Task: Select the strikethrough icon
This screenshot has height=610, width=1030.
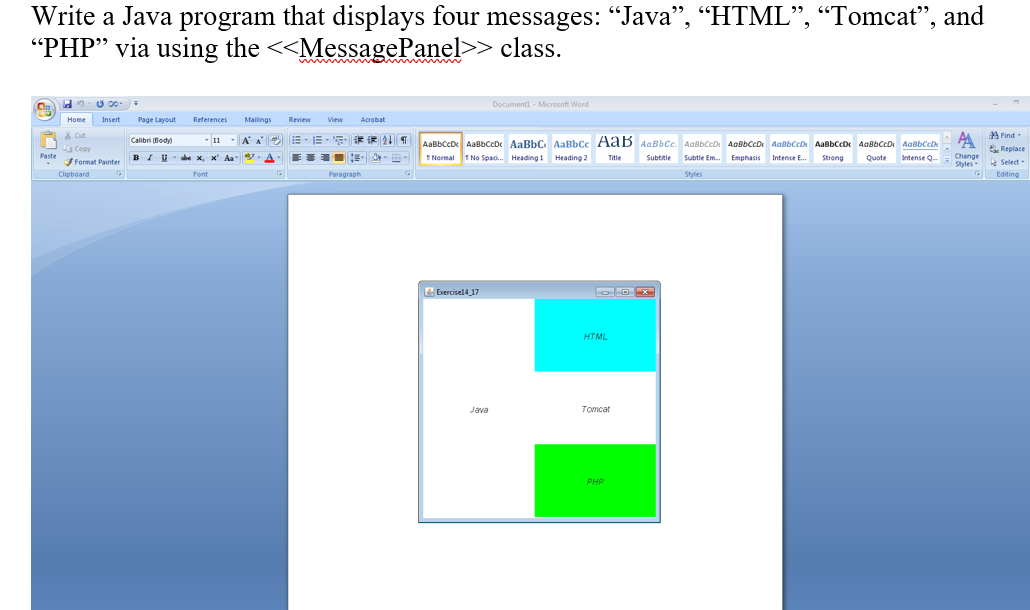Action: tap(186, 157)
